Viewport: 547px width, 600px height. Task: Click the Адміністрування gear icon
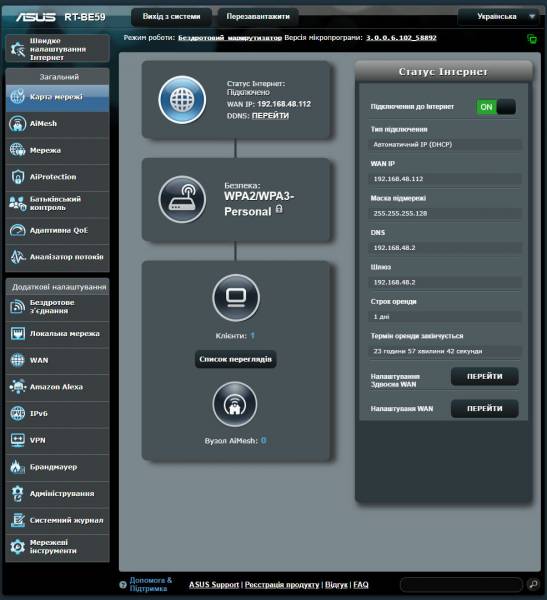tap(18, 493)
